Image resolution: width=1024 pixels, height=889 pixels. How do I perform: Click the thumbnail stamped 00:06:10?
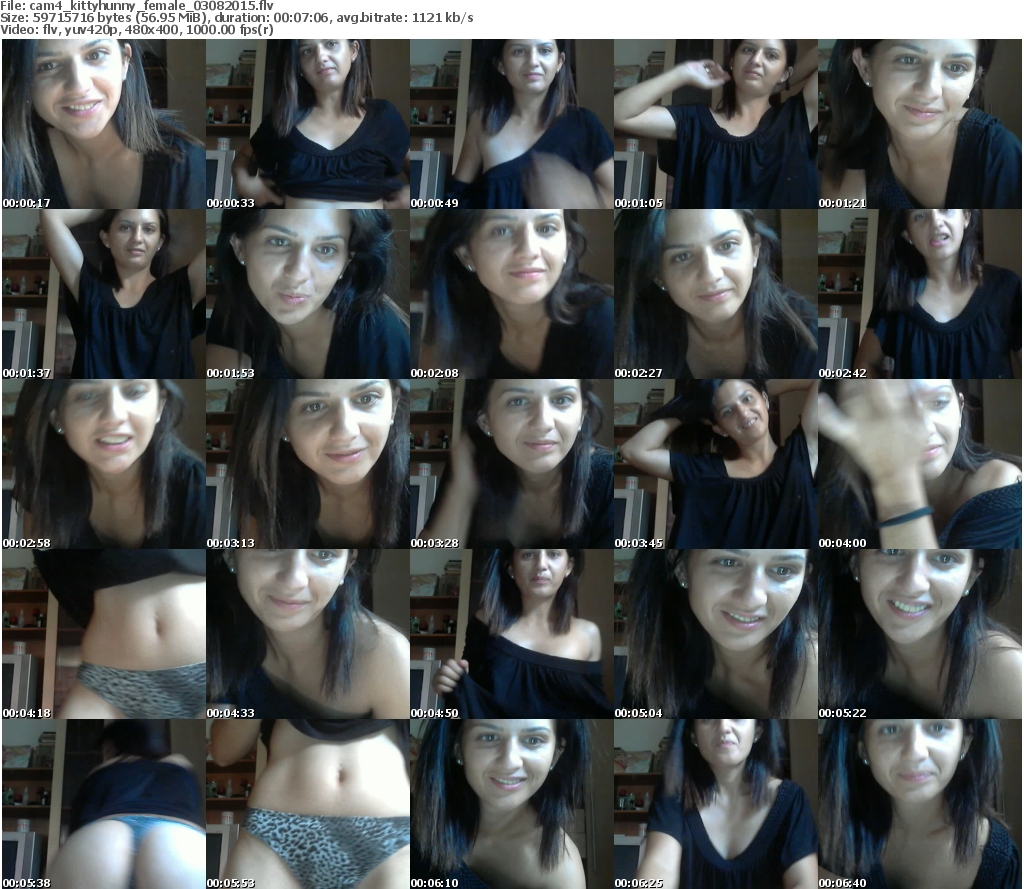tap(512, 804)
